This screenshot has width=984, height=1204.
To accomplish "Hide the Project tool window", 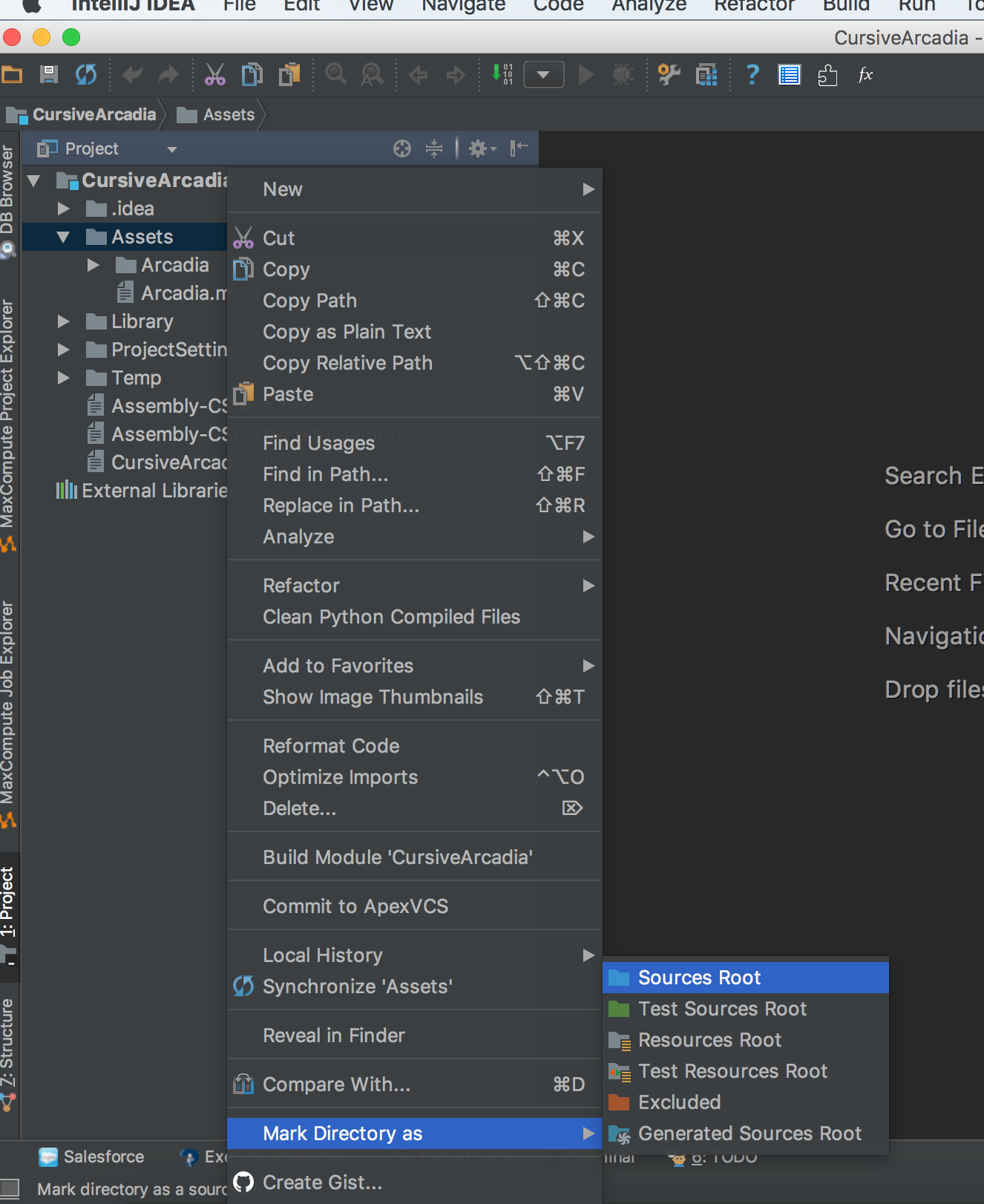I will [519, 149].
